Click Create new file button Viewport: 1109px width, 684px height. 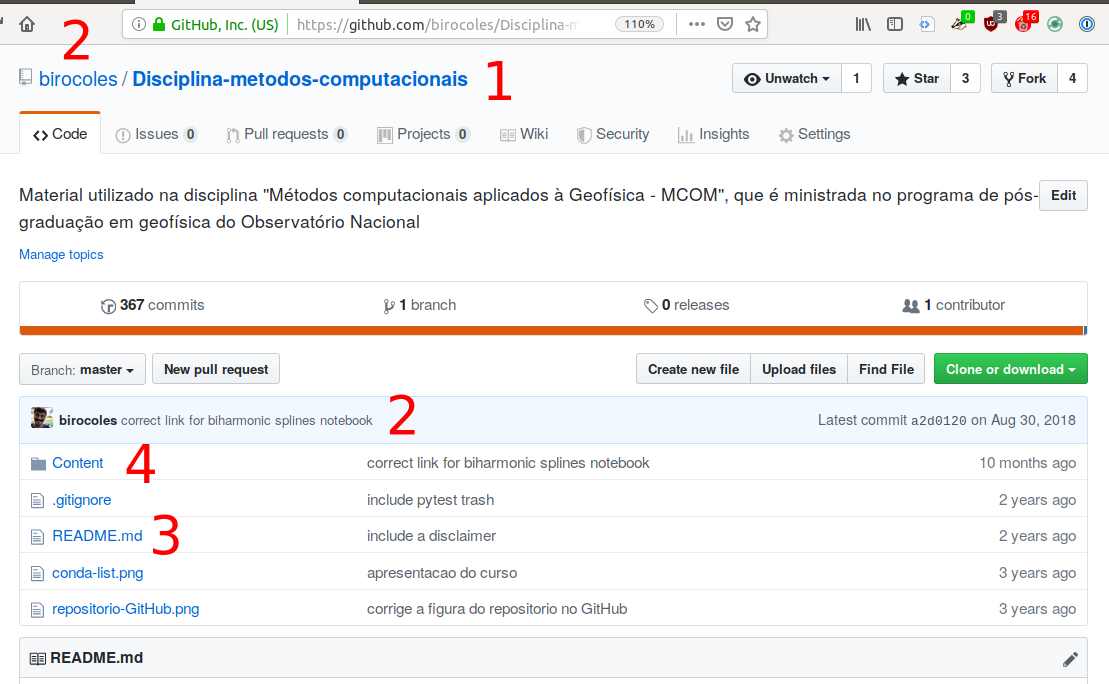(x=693, y=369)
